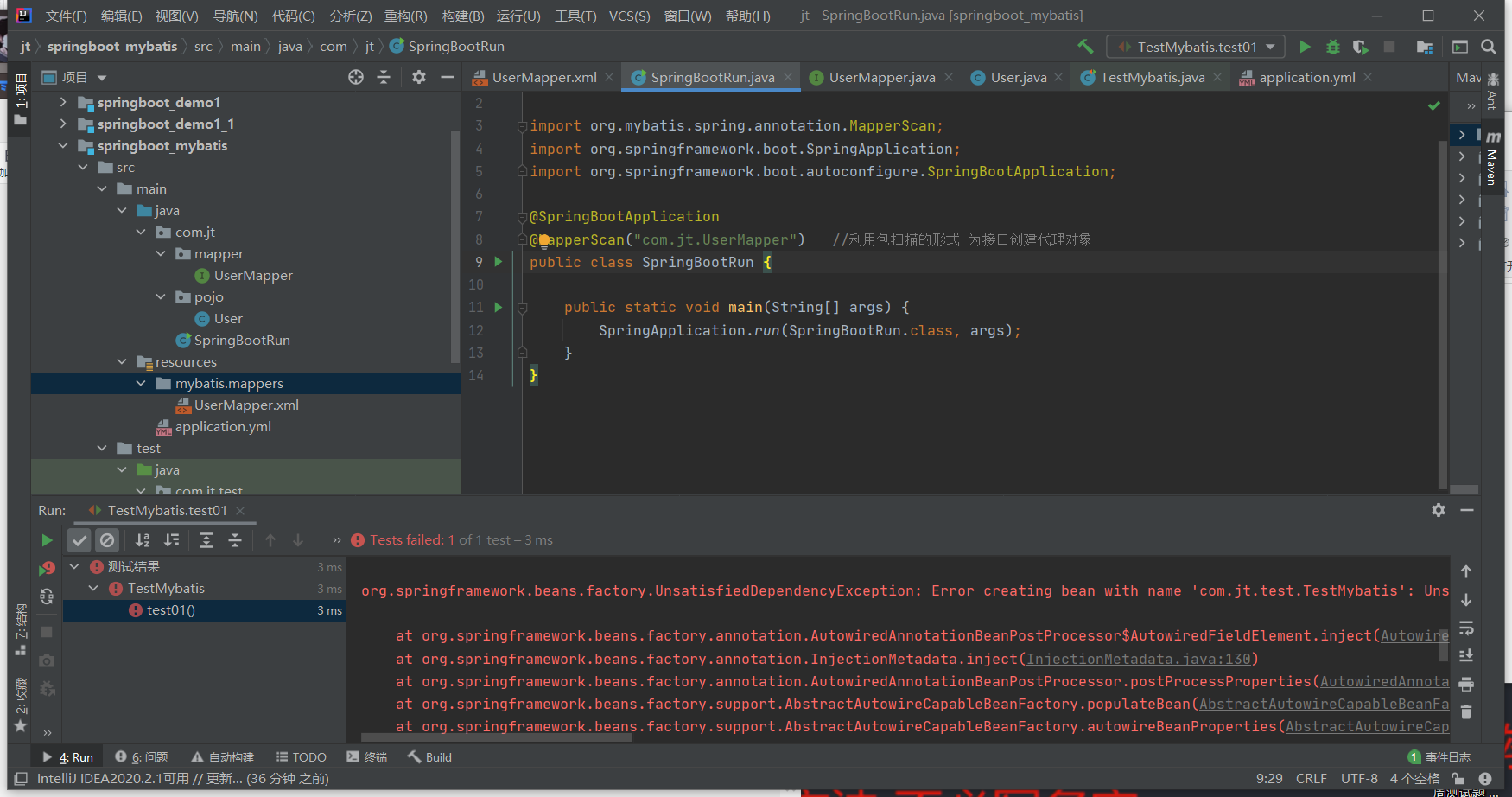The height and width of the screenshot is (797, 1512).
Task: Start debugging with the green bug icon
Action: pyautogui.click(x=1333, y=47)
